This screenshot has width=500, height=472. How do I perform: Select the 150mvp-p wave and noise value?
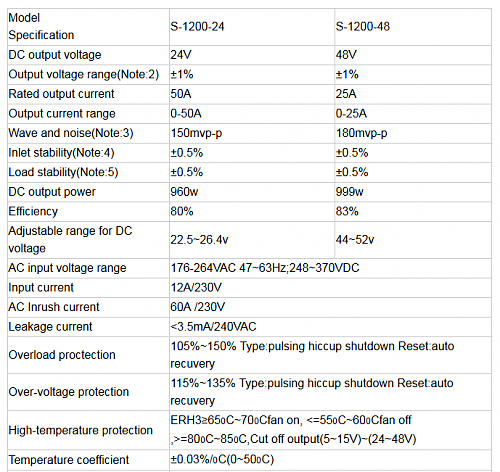point(196,133)
